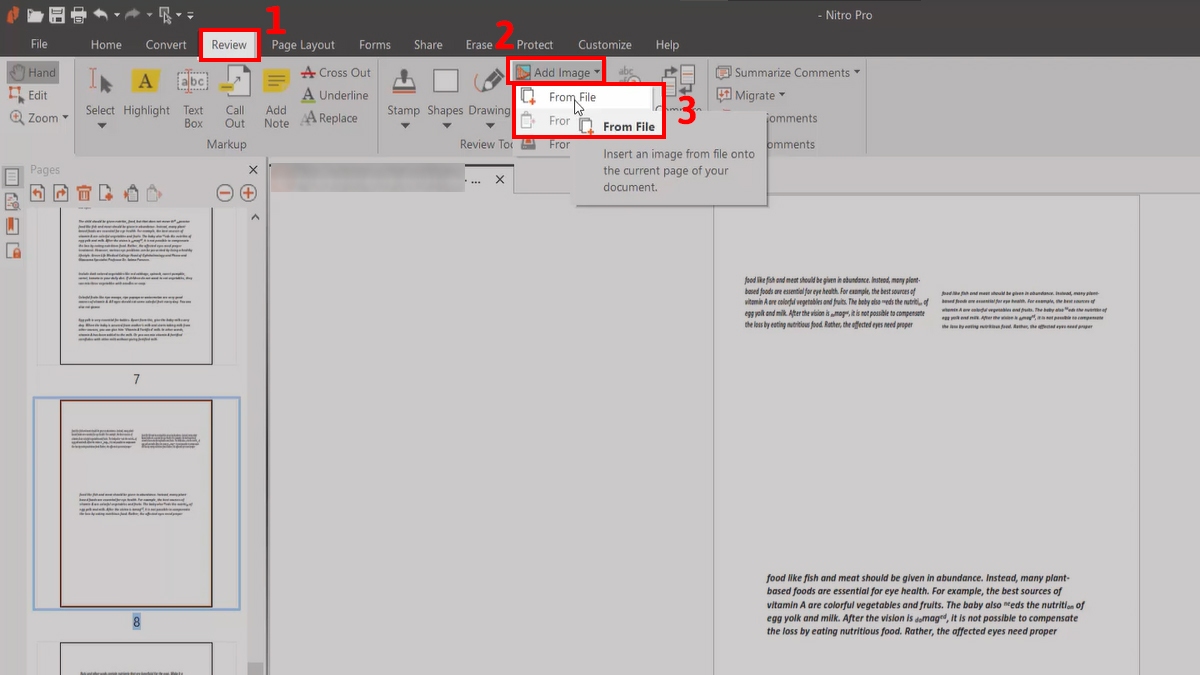Viewport: 1200px width, 675px height.
Task: Open the Add Image dropdown
Action: click(558, 72)
